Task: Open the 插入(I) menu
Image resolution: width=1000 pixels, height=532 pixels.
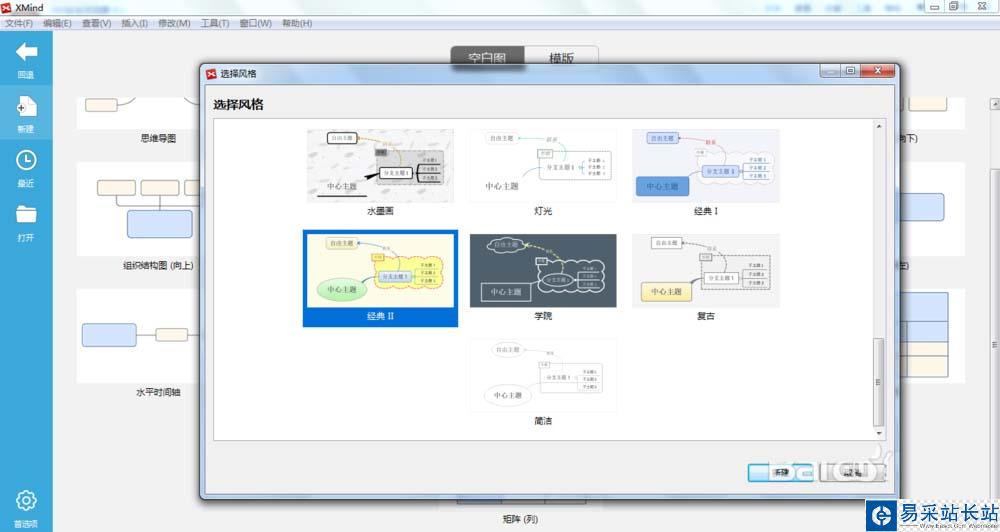Action: 135,23
